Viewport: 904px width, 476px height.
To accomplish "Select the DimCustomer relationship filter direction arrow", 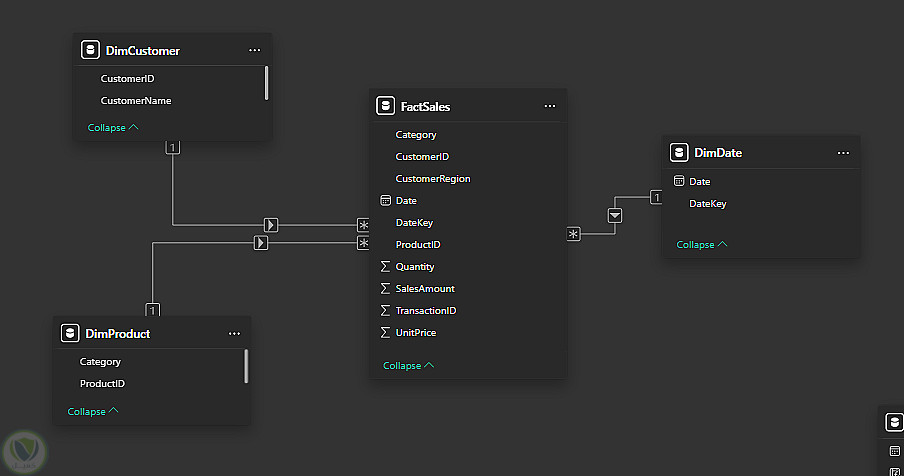I will pos(271,225).
